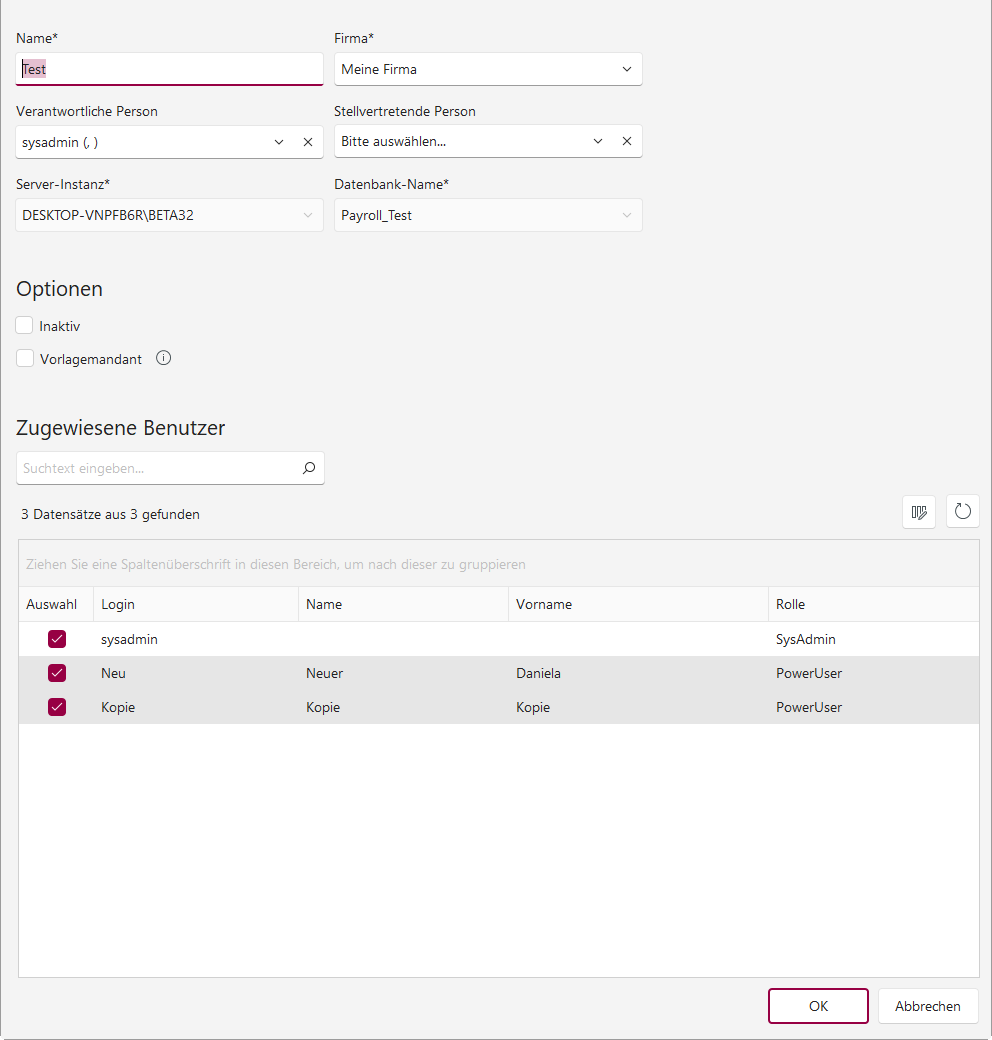Image resolution: width=992 pixels, height=1040 pixels.
Task: Expand the Verantwortliche Person dropdown arrow
Action: coord(279,142)
